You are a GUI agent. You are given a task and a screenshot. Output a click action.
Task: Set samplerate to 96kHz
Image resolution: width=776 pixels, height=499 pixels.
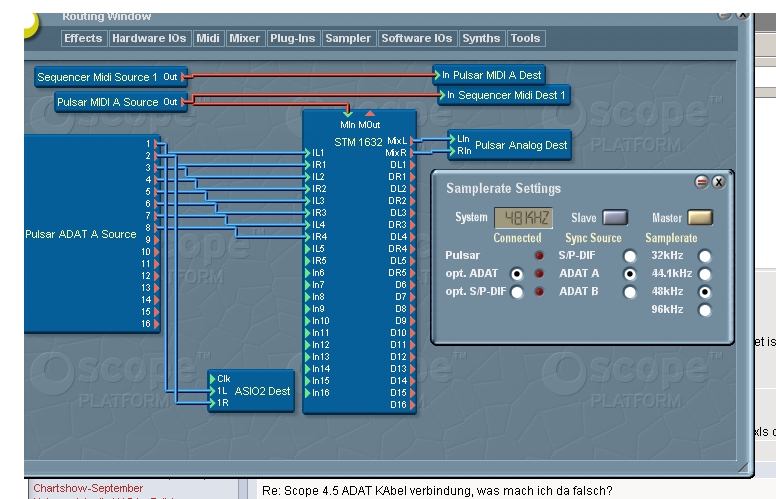[x=705, y=310]
